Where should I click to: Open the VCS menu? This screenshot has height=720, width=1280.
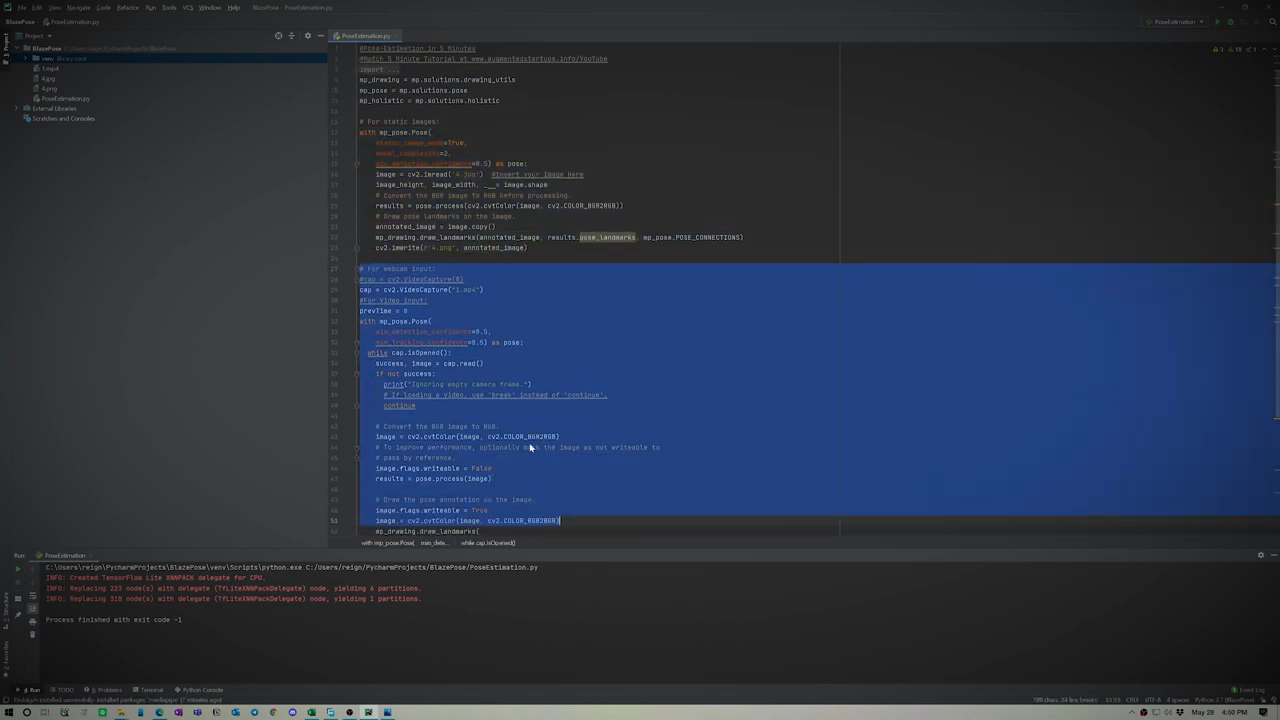coord(188,7)
